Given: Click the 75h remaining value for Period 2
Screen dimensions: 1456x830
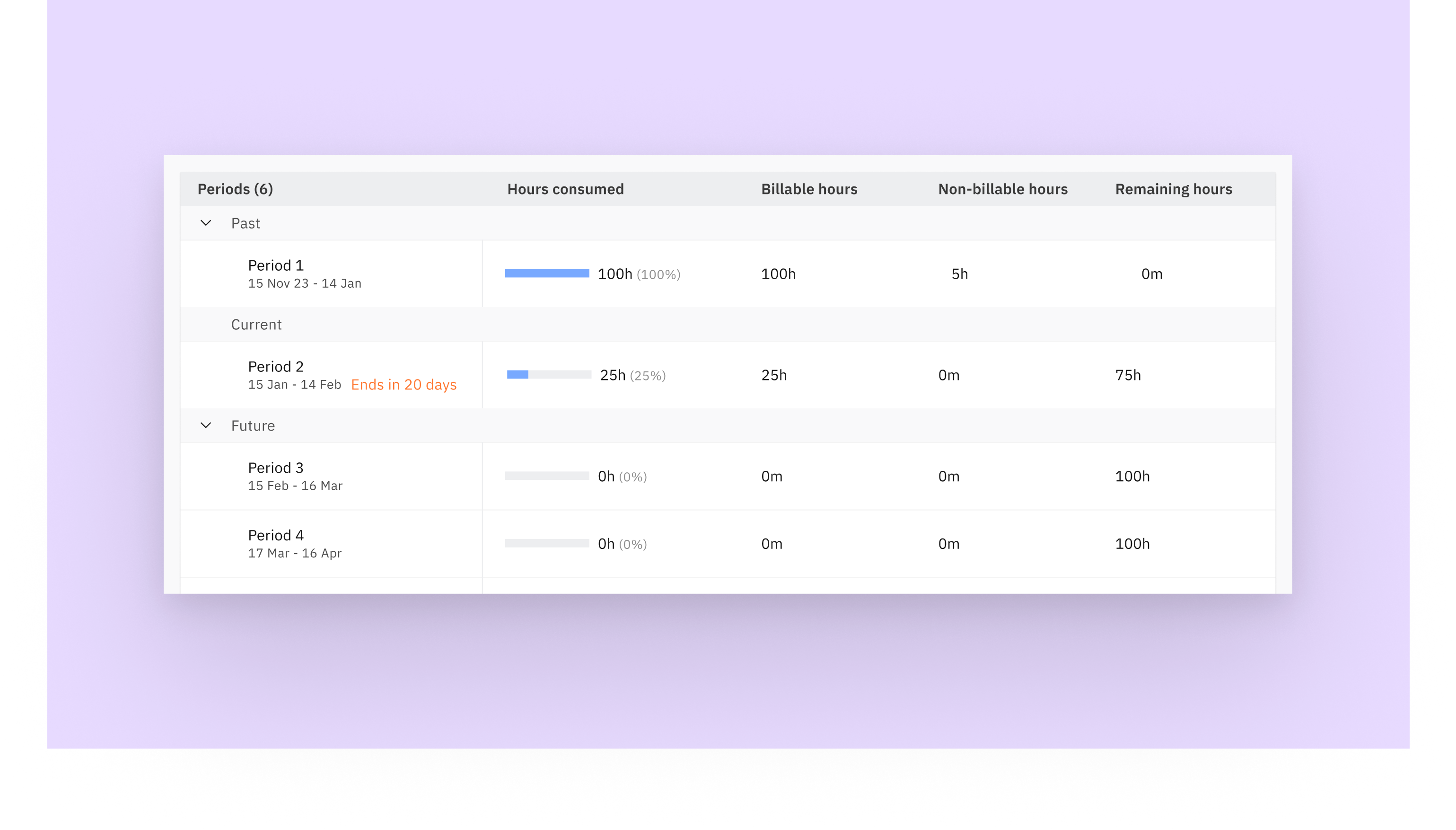Looking at the screenshot, I should click(x=1128, y=374).
